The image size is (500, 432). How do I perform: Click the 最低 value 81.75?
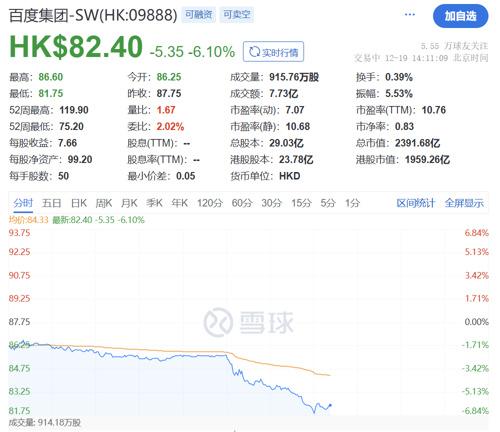click(x=51, y=93)
